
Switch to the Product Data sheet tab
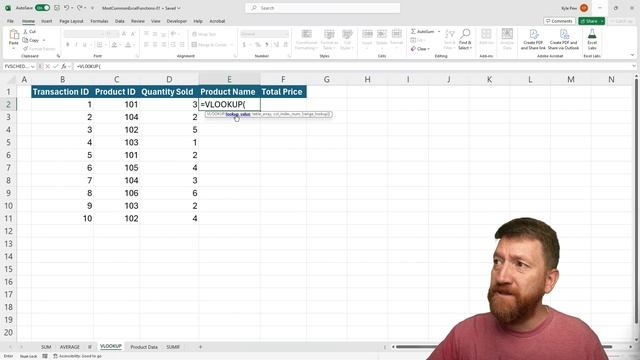coord(144,347)
